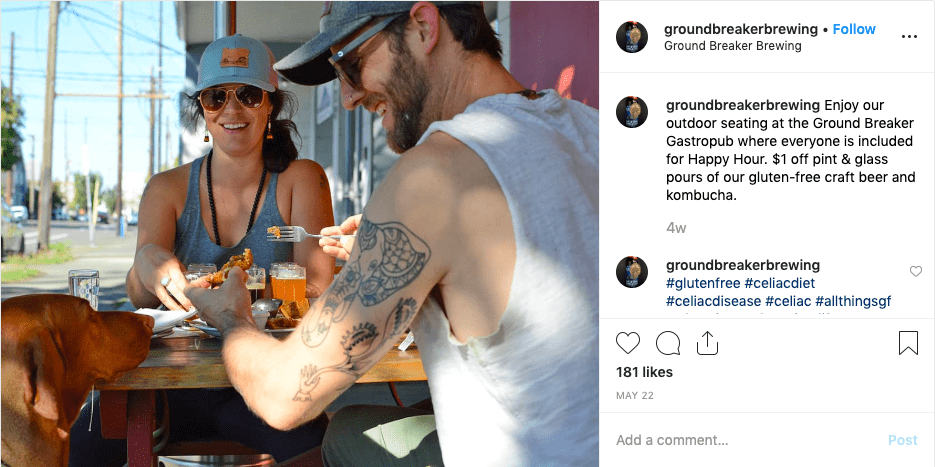Screen dimensions: 935x467
Task: View the 181 likes list
Action: point(645,372)
